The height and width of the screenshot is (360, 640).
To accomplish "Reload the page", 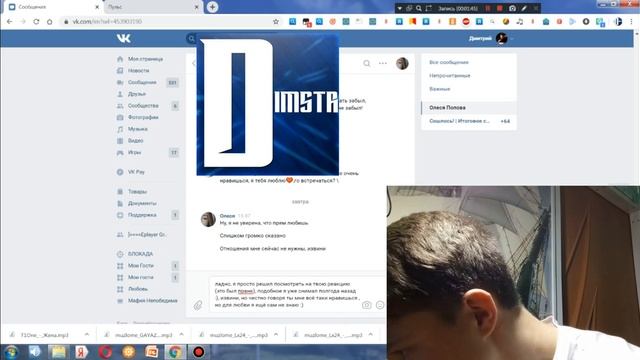I will click(36, 22).
